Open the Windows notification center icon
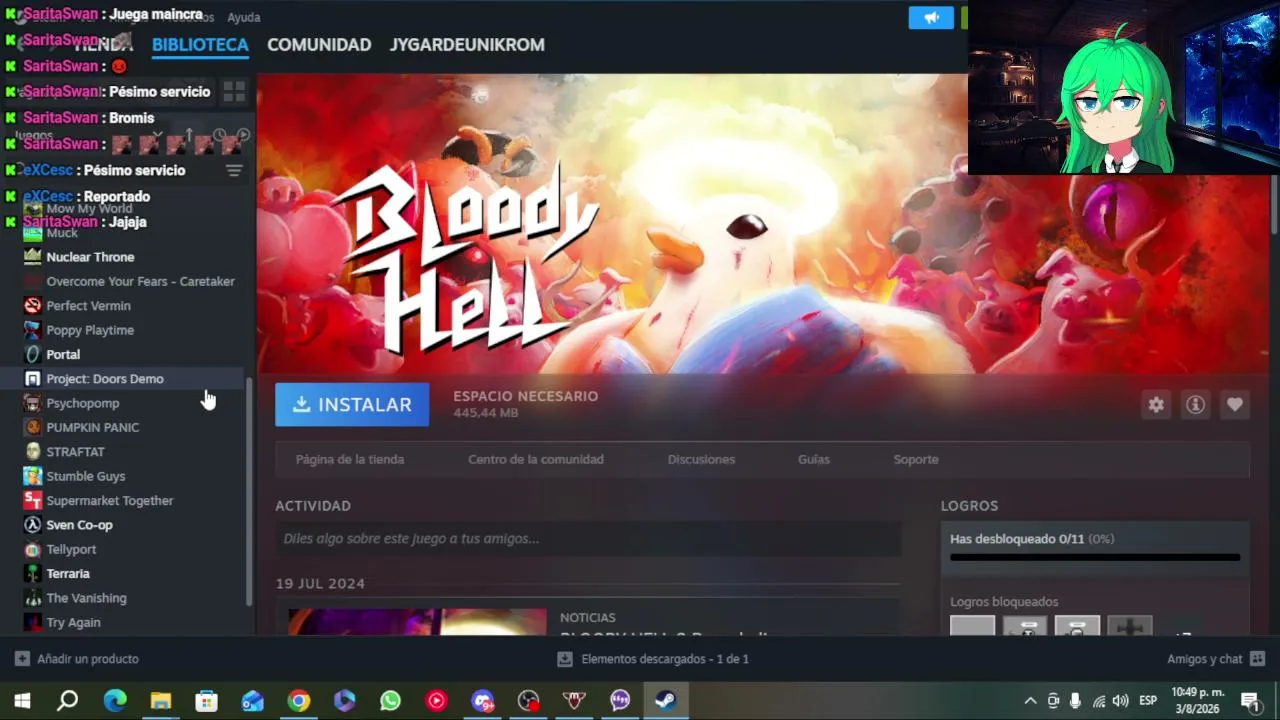1280x720 pixels. 1250,701
